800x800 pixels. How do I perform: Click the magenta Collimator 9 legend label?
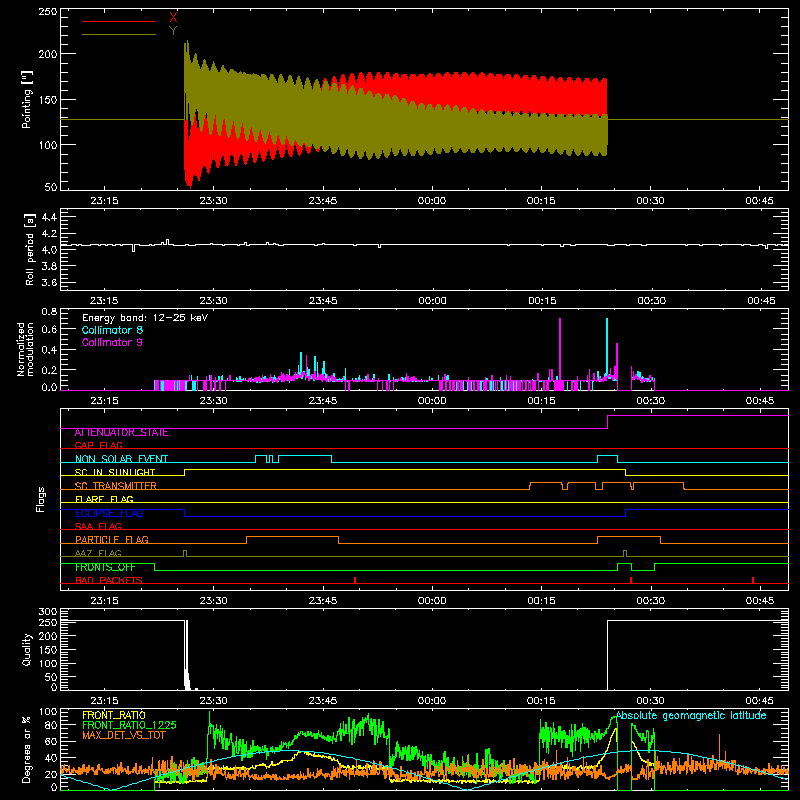(112, 342)
